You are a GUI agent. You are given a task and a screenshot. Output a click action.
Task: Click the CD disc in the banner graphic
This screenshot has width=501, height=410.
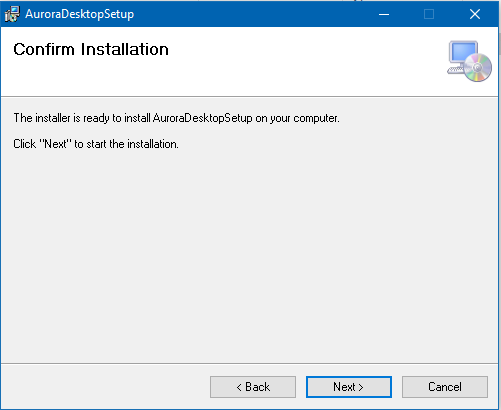477,67
